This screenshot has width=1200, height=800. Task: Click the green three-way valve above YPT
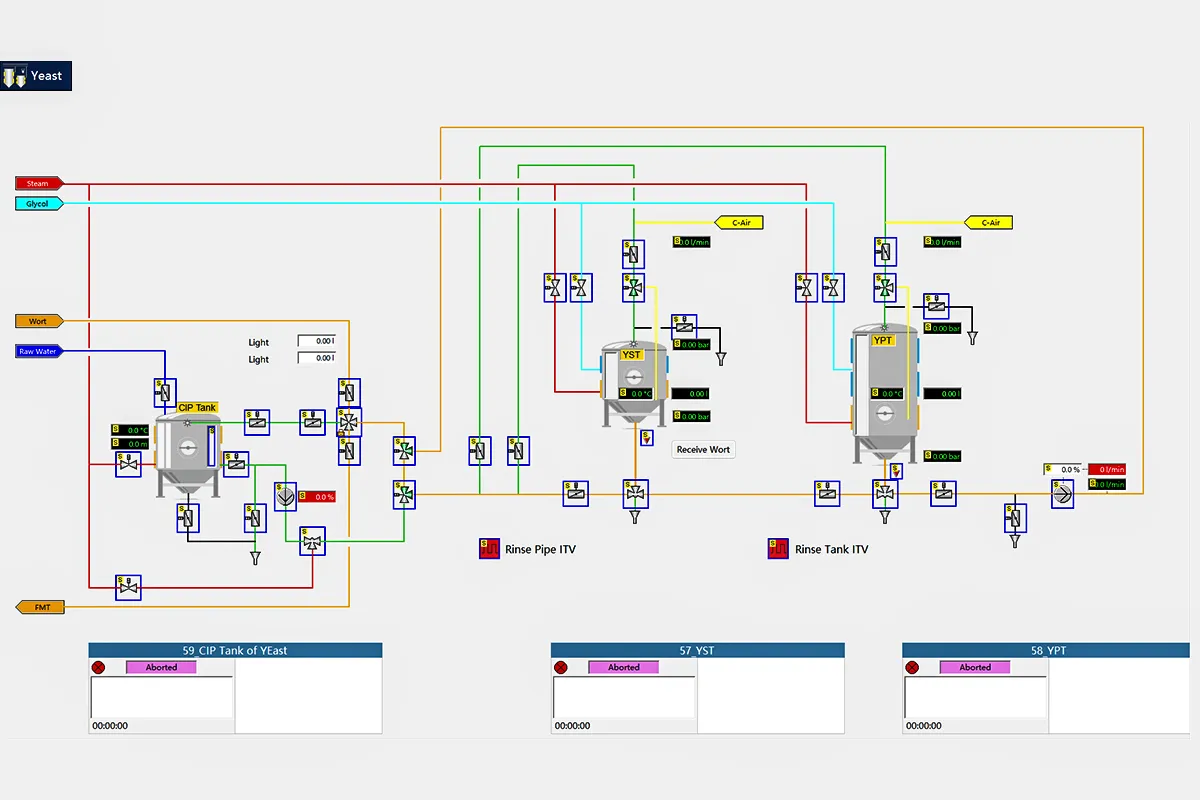click(885, 288)
